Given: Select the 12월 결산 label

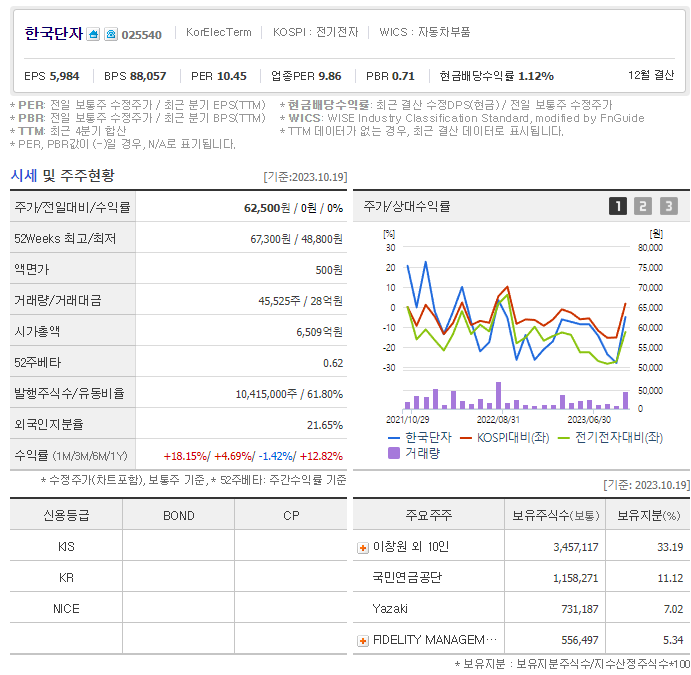Looking at the screenshot, I should pyautogui.click(x=651, y=75).
